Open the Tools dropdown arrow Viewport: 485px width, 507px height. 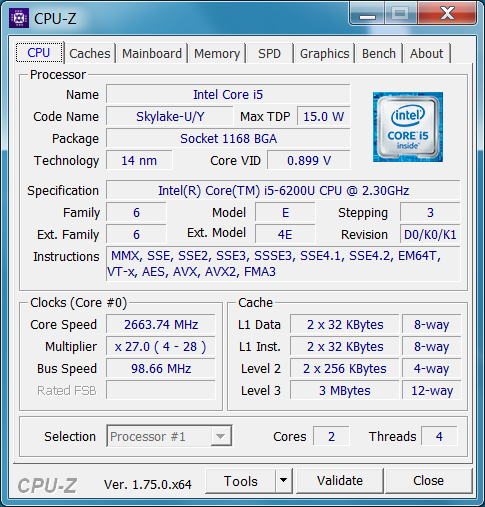click(x=284, y=481)
